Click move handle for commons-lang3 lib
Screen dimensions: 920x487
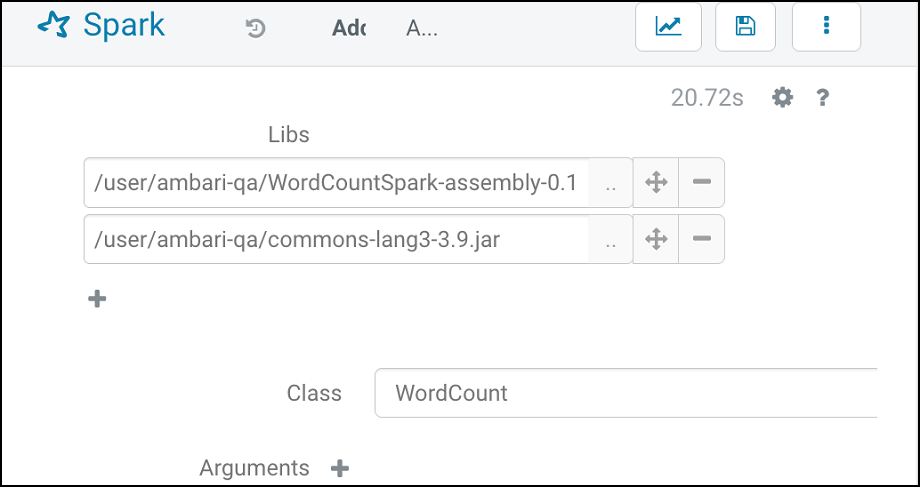(x=656, y=239)
